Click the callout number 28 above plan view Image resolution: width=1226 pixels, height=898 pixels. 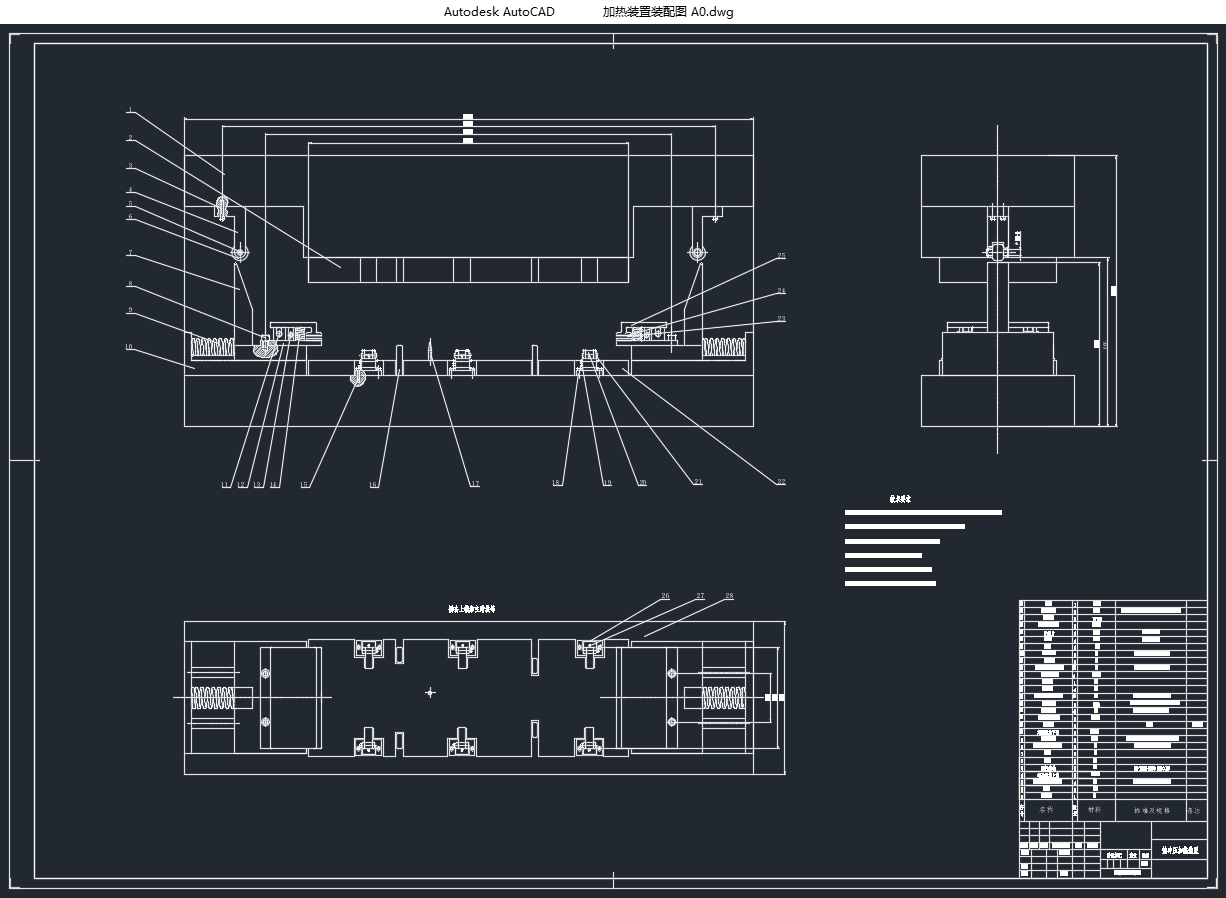729,596
